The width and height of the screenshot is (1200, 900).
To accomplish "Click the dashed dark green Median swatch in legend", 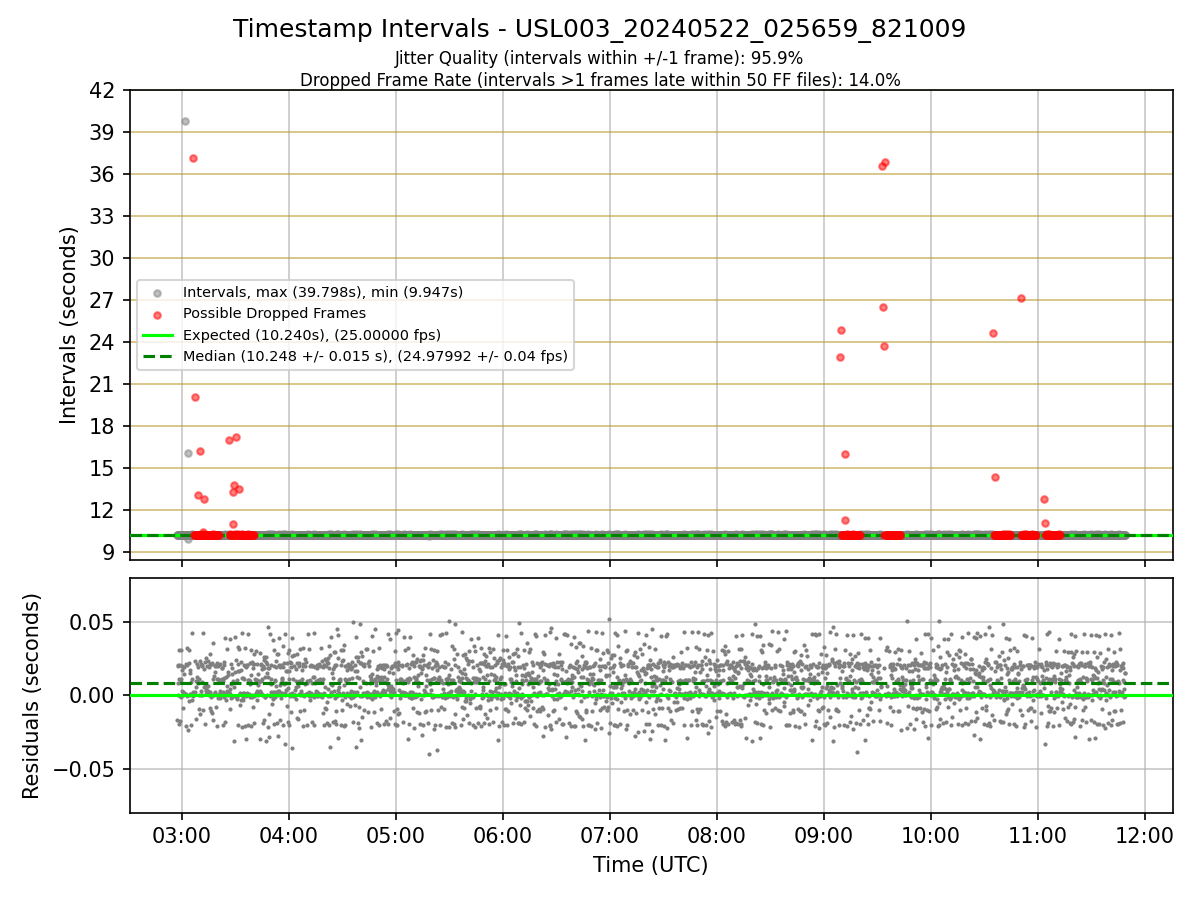I will click(x=157, y=356).
